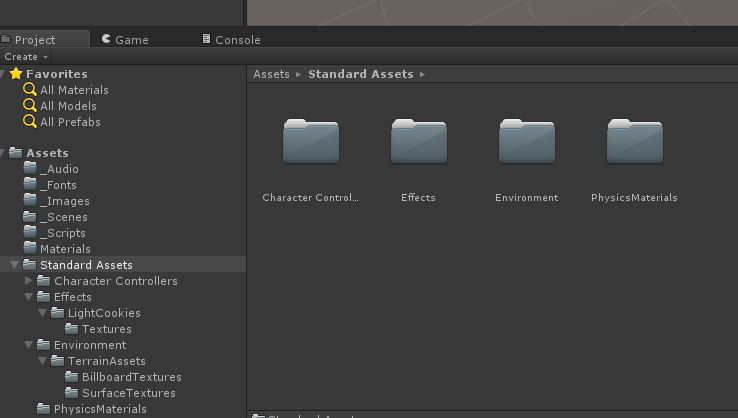Select All Materials favorite label
The width and height of the screenshot is (738, 418).
(74, 90)
